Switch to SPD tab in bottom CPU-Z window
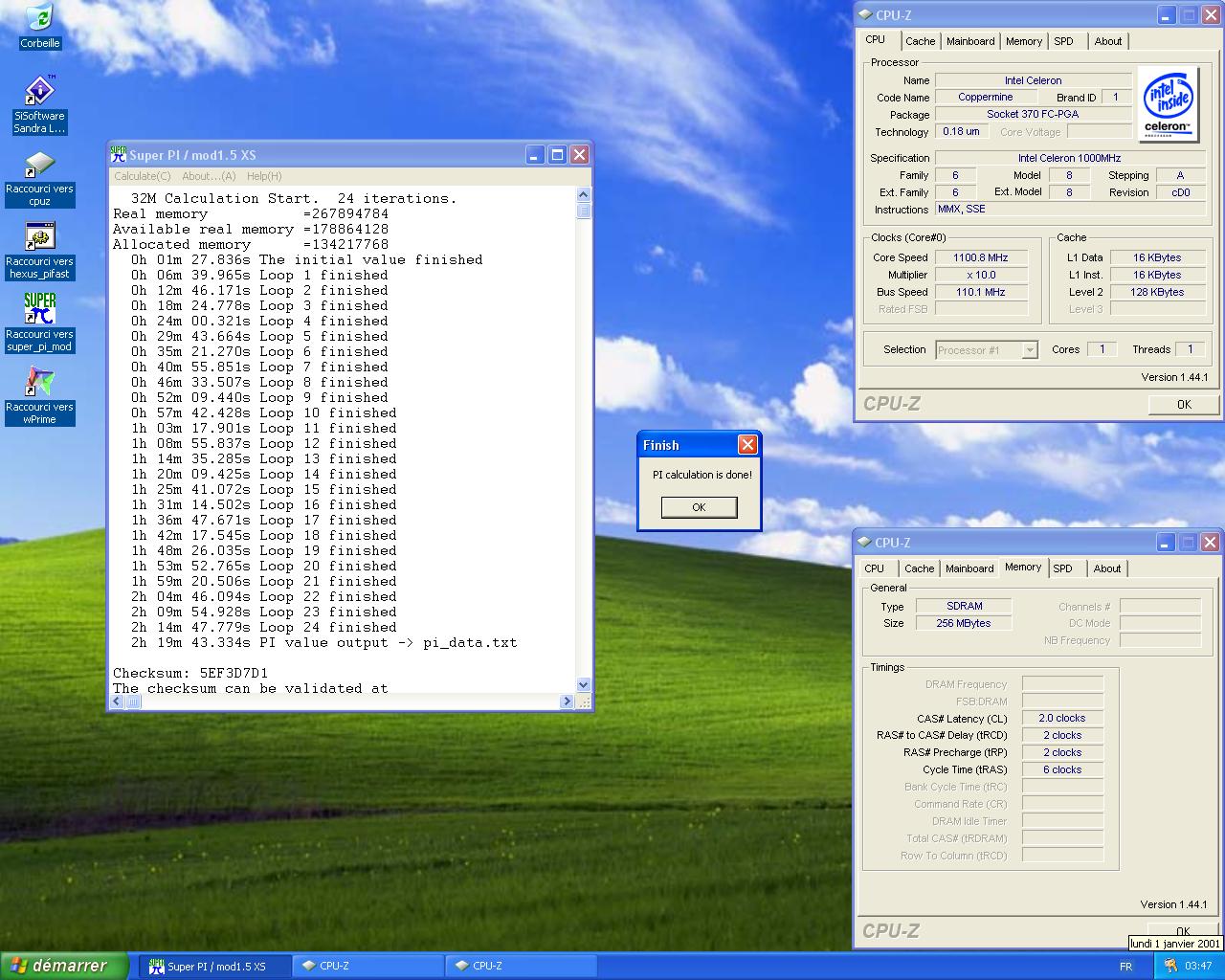Screen dimensions: 1225x980 (1062, 568)
